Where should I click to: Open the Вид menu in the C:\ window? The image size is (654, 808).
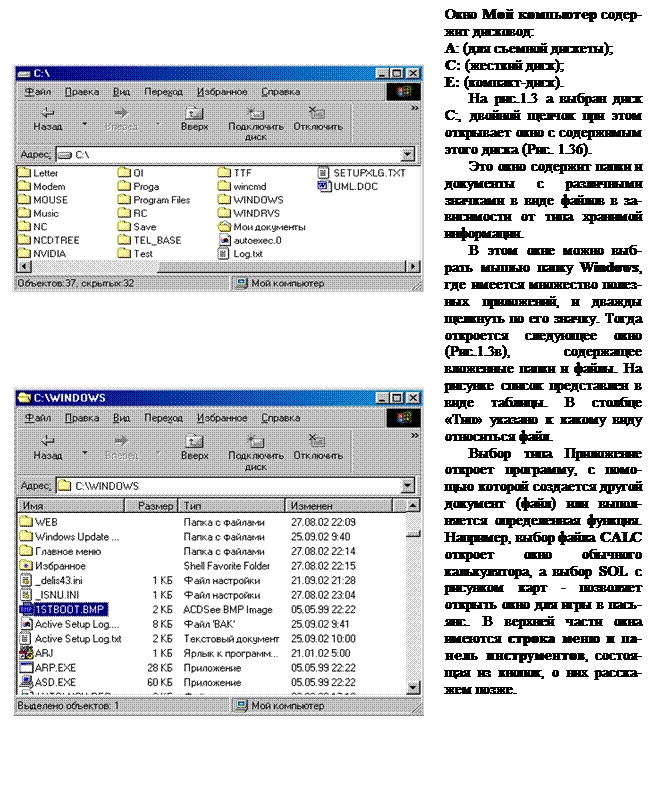(x=122, y=92)
